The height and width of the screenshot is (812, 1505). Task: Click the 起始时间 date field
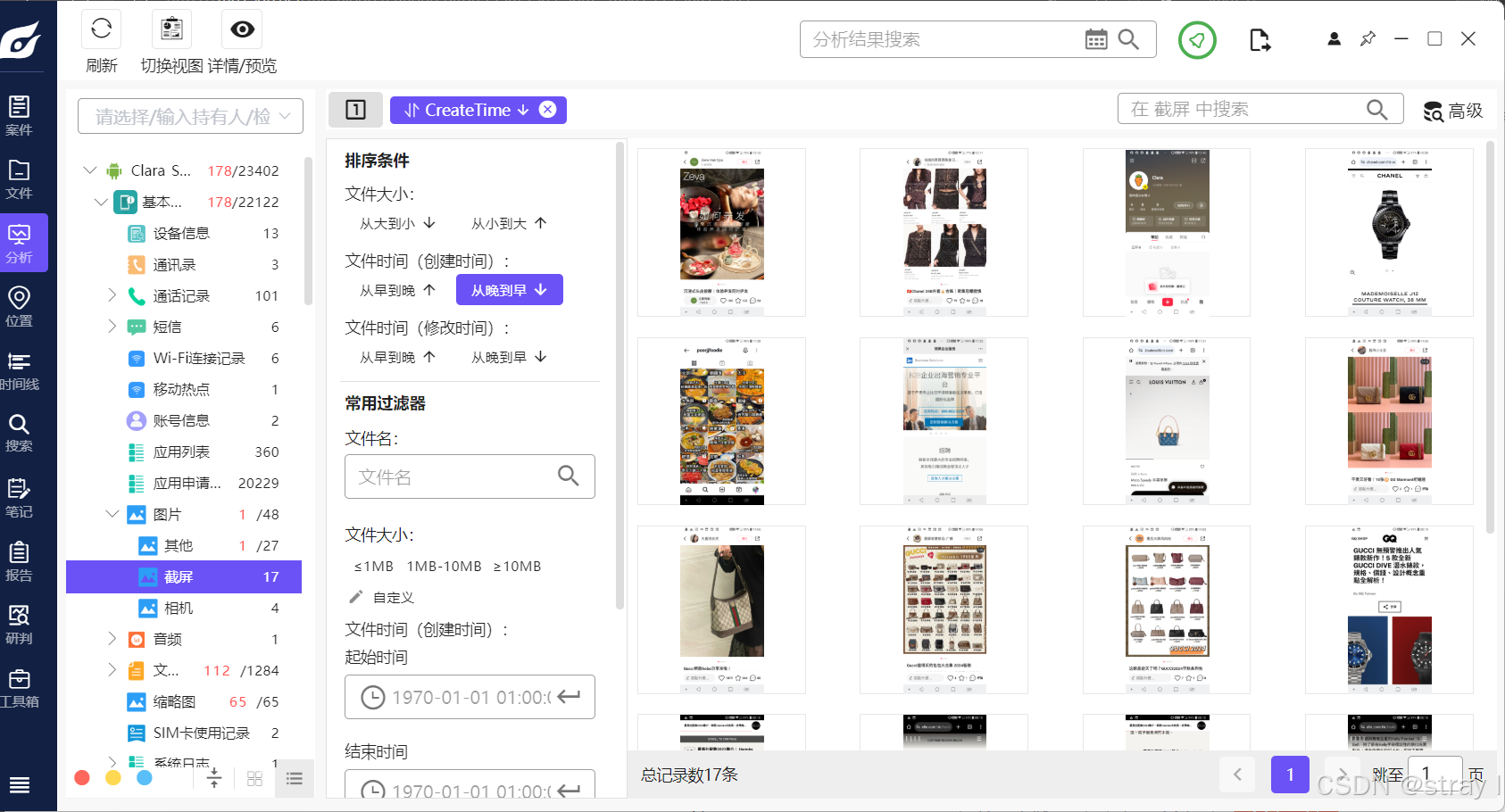tap(470, 697)
